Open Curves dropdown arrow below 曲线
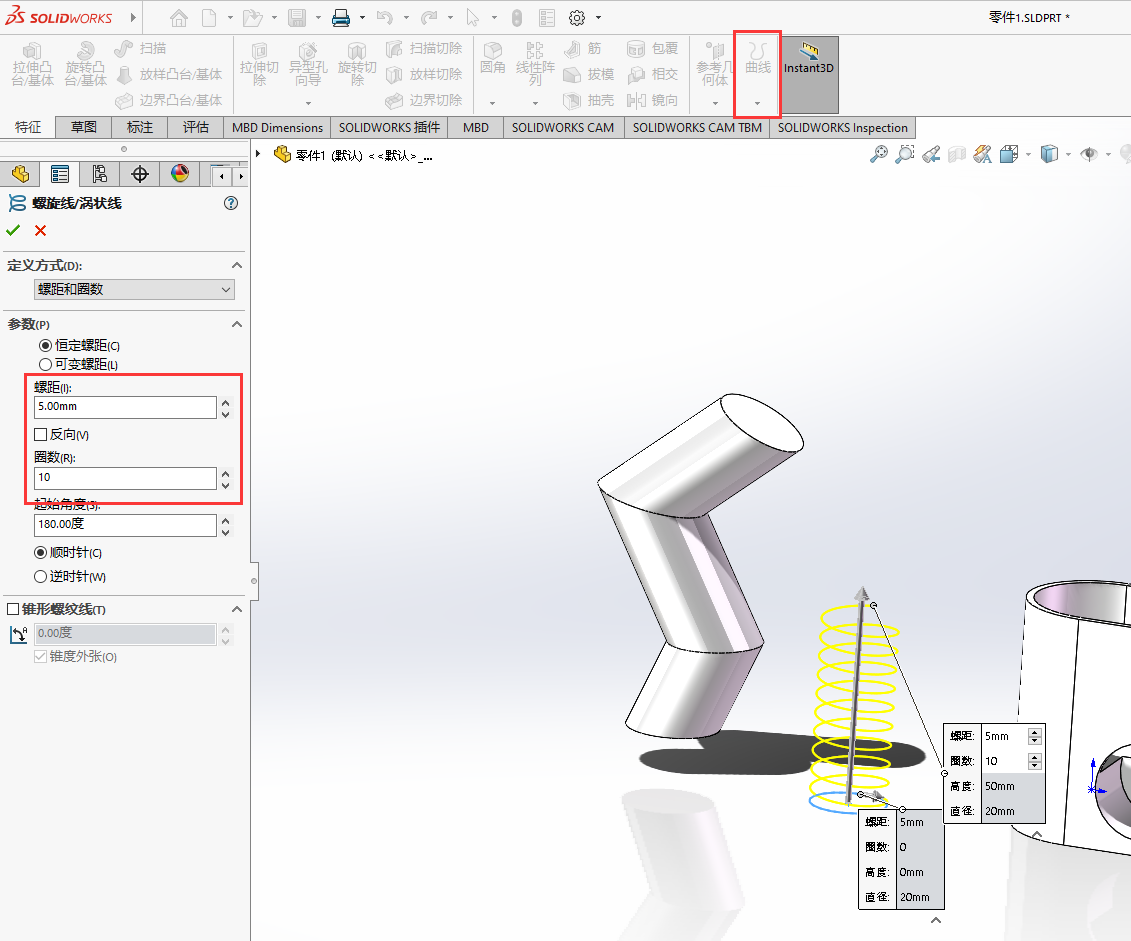 [757, 103]
